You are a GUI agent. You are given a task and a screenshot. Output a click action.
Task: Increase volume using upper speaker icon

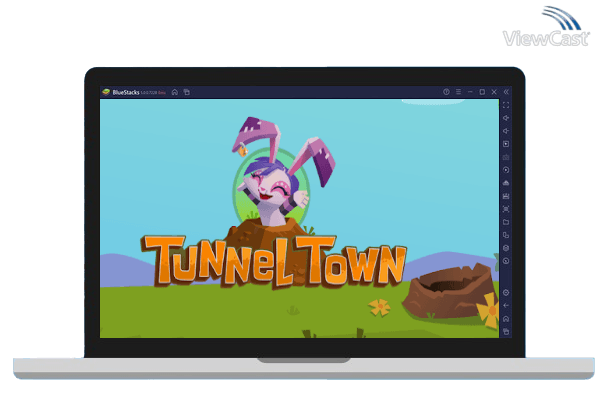[x=506, y=118]
